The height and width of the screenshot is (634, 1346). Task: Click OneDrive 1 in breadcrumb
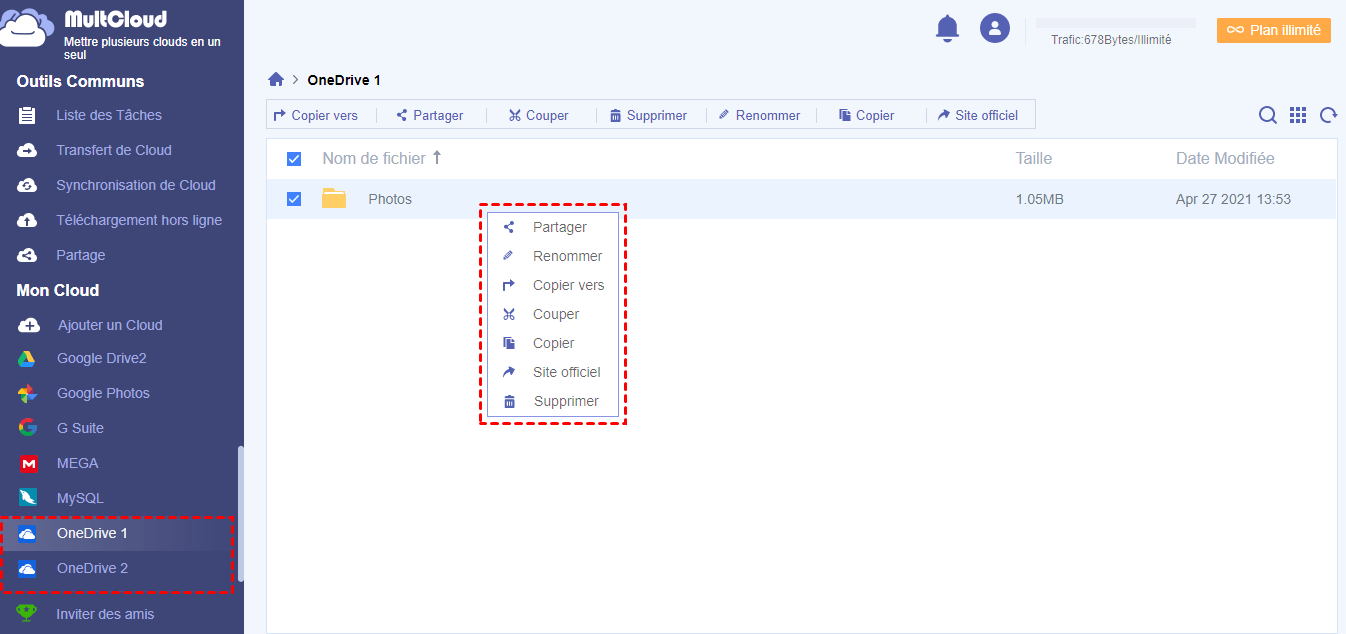coord(344,80)
